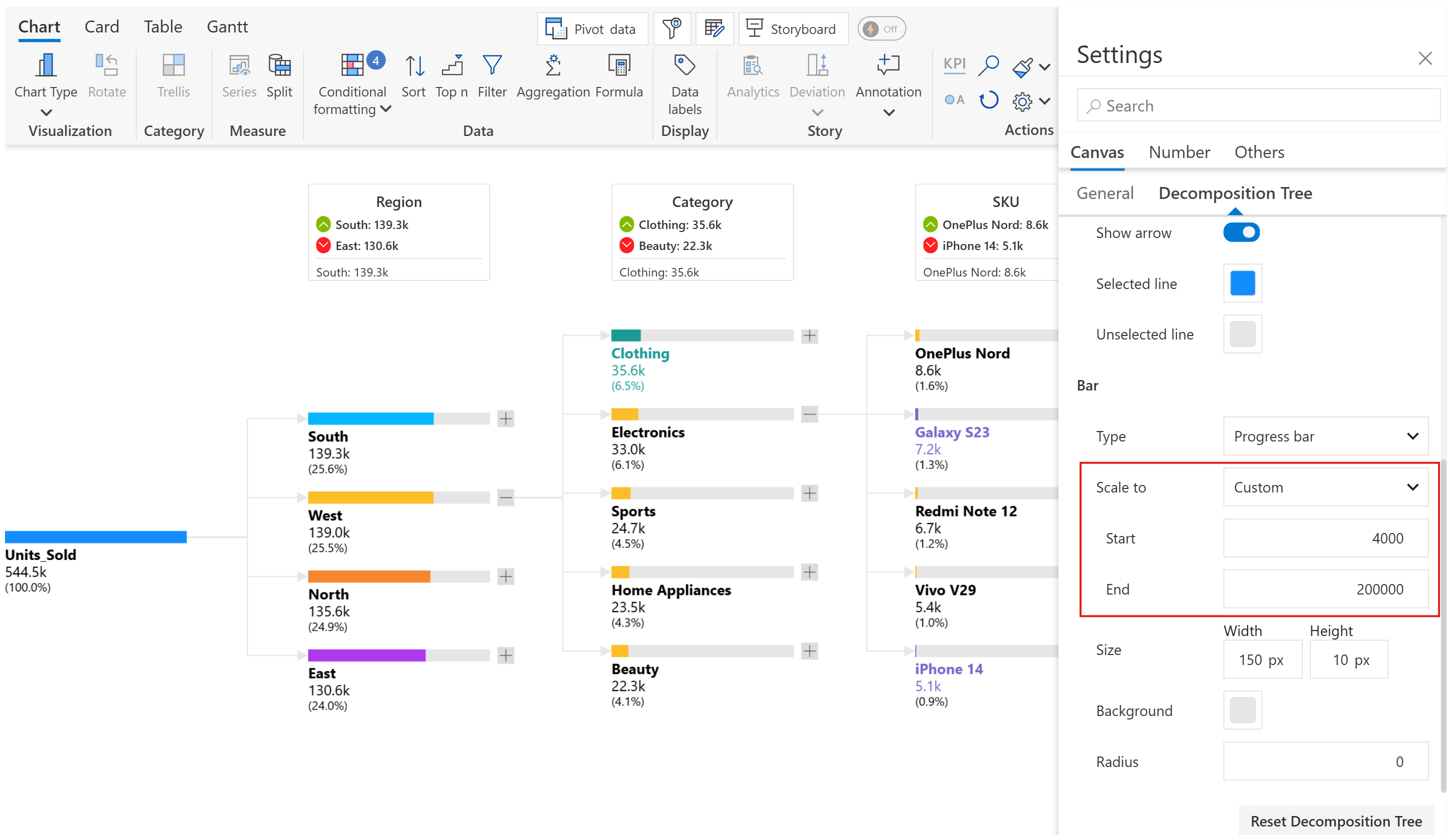Viewport: 1456px width, 835px height.
Task: Click the Data labels tag icon
Action: pos(684,66)
